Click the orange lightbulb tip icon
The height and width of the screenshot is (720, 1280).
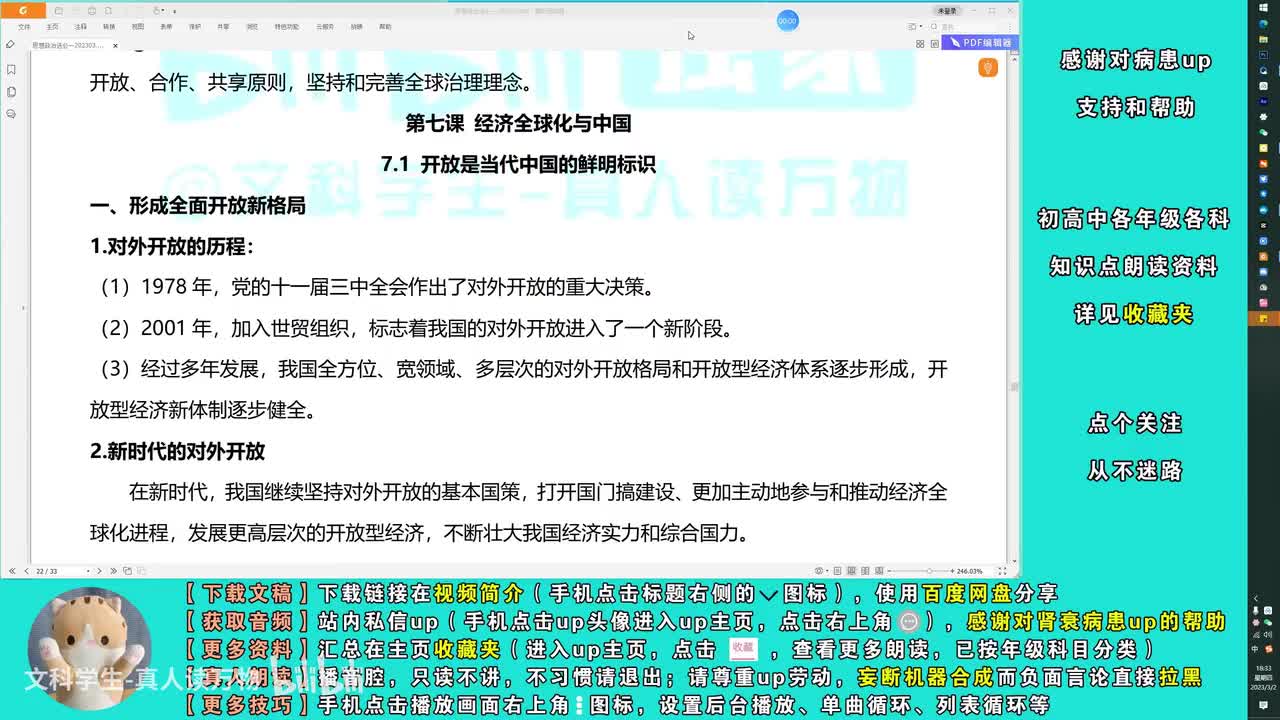(988, 68)
